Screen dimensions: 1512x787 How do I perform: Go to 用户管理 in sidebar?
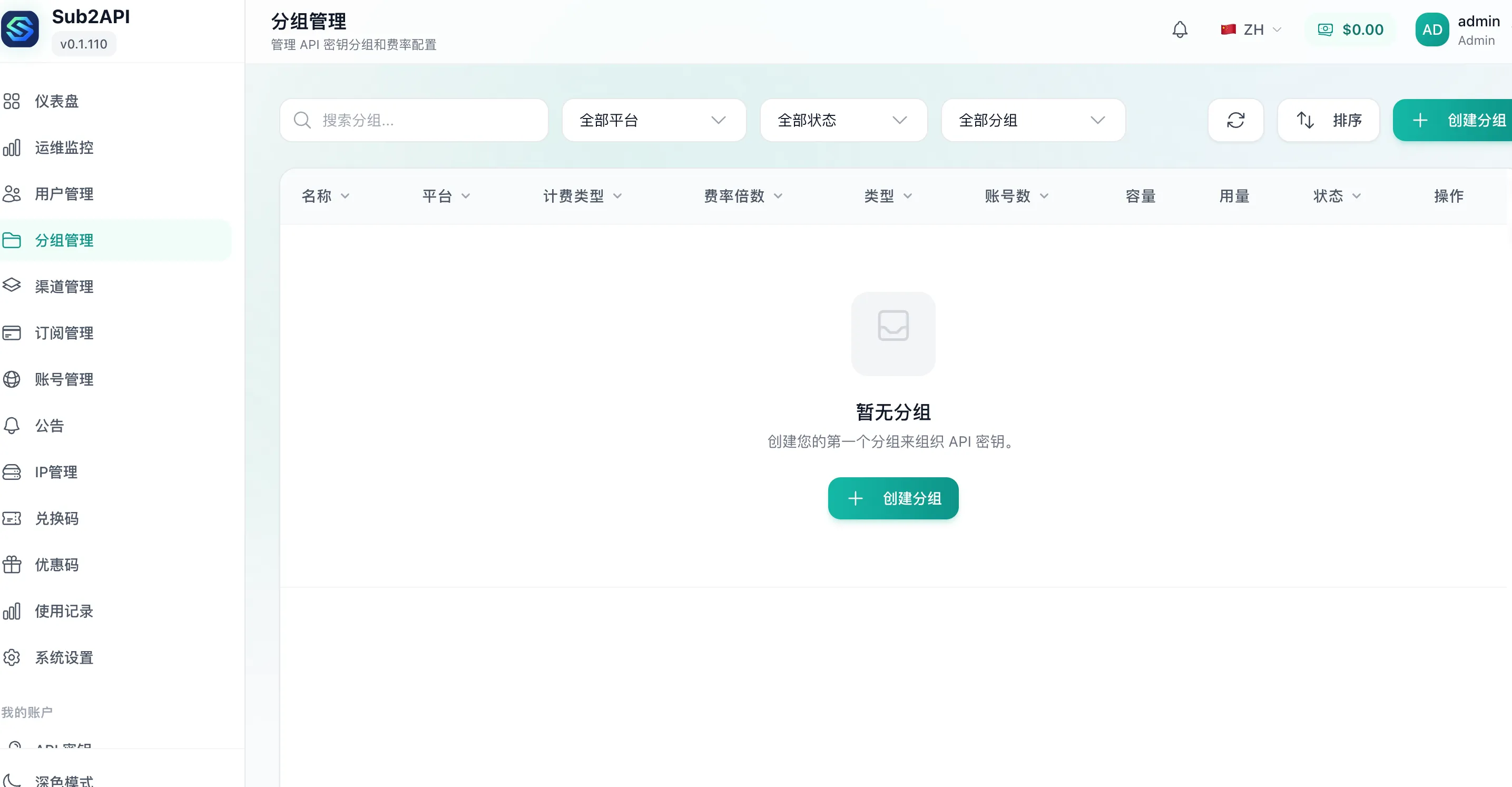[63, 194]
